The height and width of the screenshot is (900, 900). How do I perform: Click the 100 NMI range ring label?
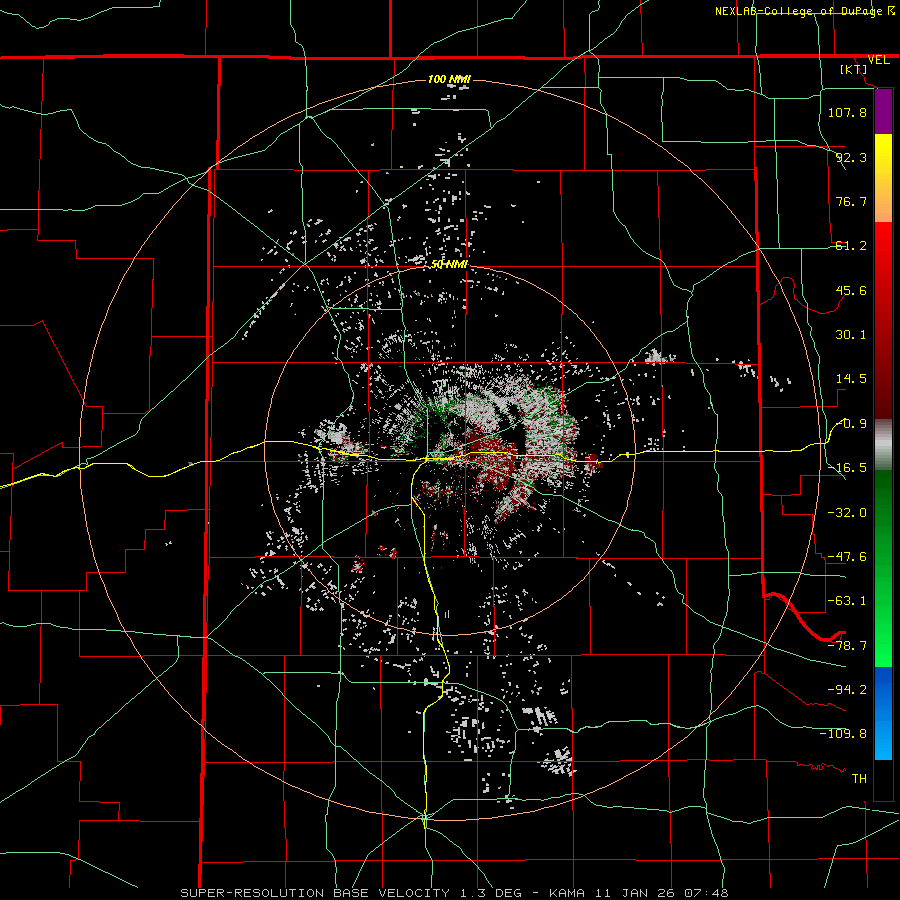pyautogui.click(x=449, y=79)
